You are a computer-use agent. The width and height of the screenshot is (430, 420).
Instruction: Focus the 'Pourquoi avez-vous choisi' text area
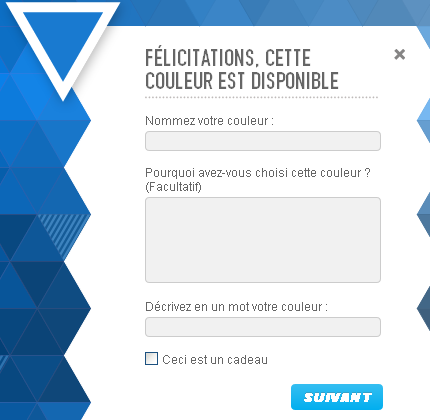(x=263, y=240)
